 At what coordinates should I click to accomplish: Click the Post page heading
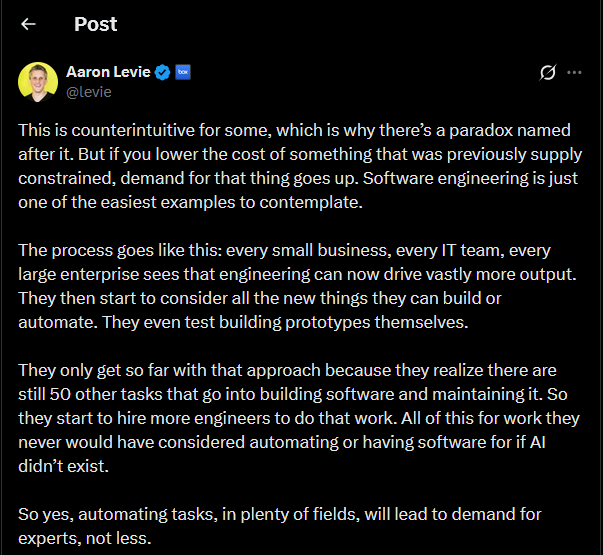[95, 24]
